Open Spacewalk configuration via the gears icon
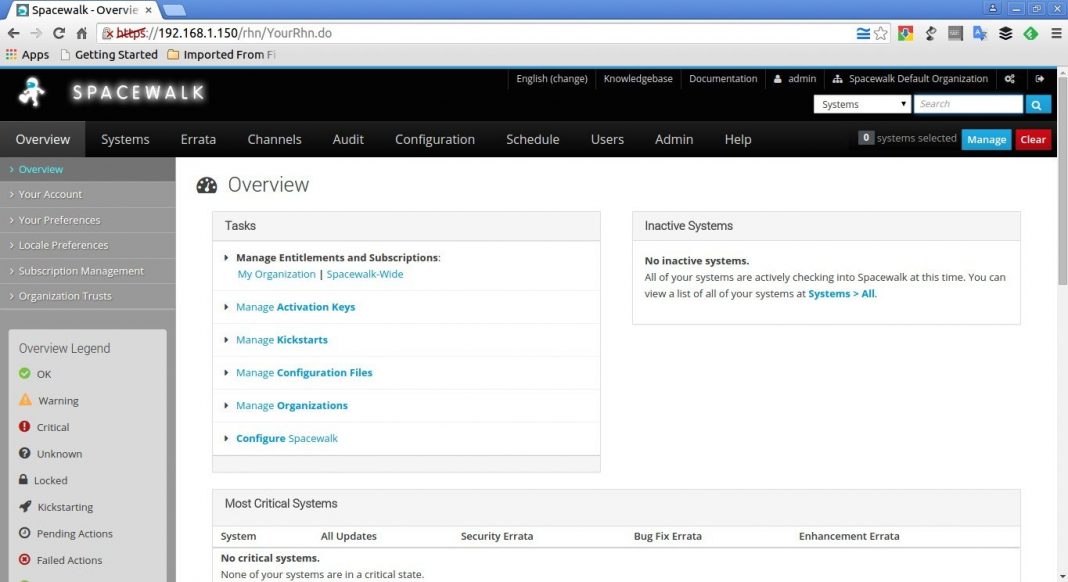Viewport: 1068px width, 582px height. point(1009,78)
